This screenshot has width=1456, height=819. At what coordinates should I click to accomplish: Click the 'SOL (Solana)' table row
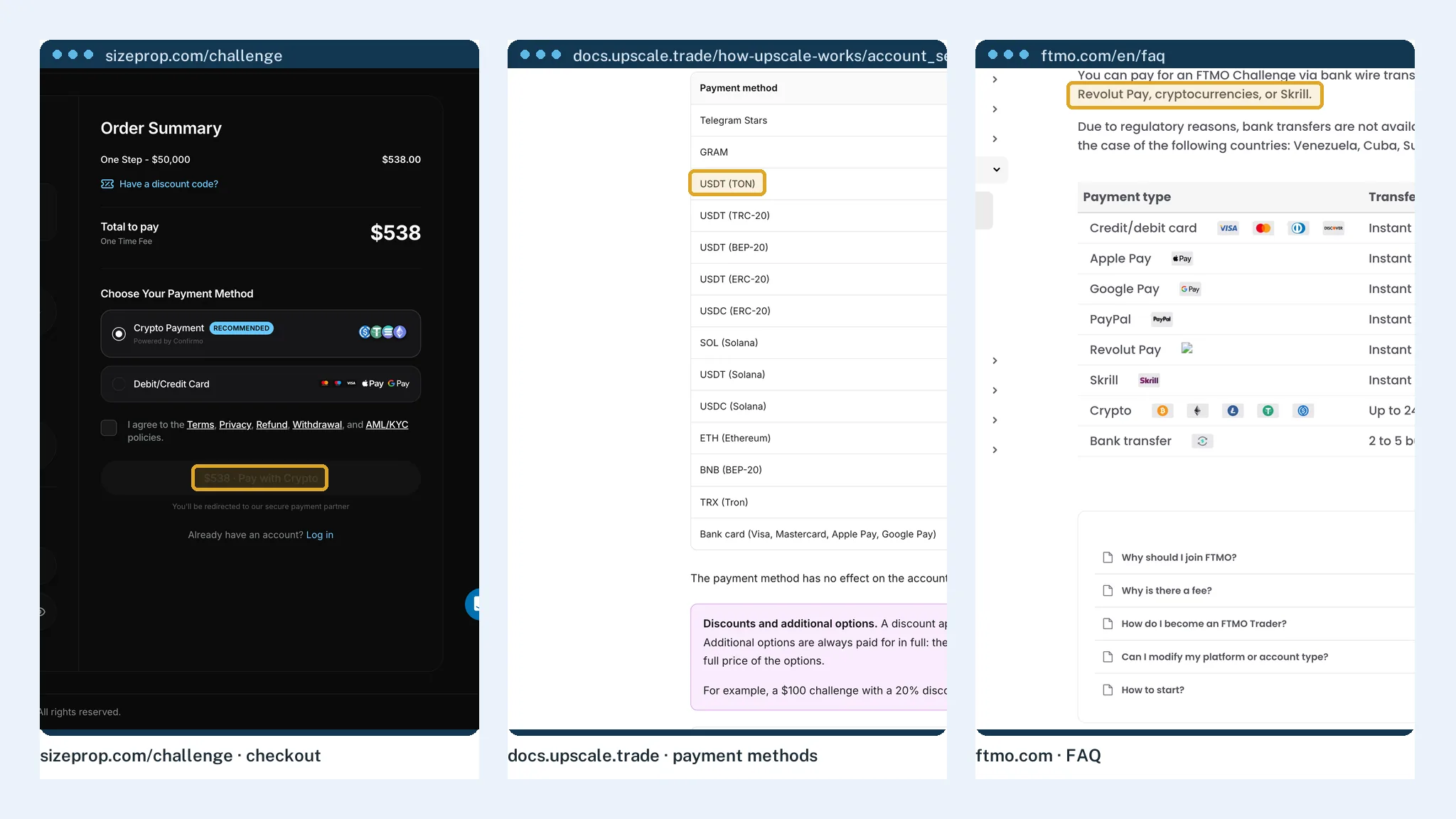(818, 343)
